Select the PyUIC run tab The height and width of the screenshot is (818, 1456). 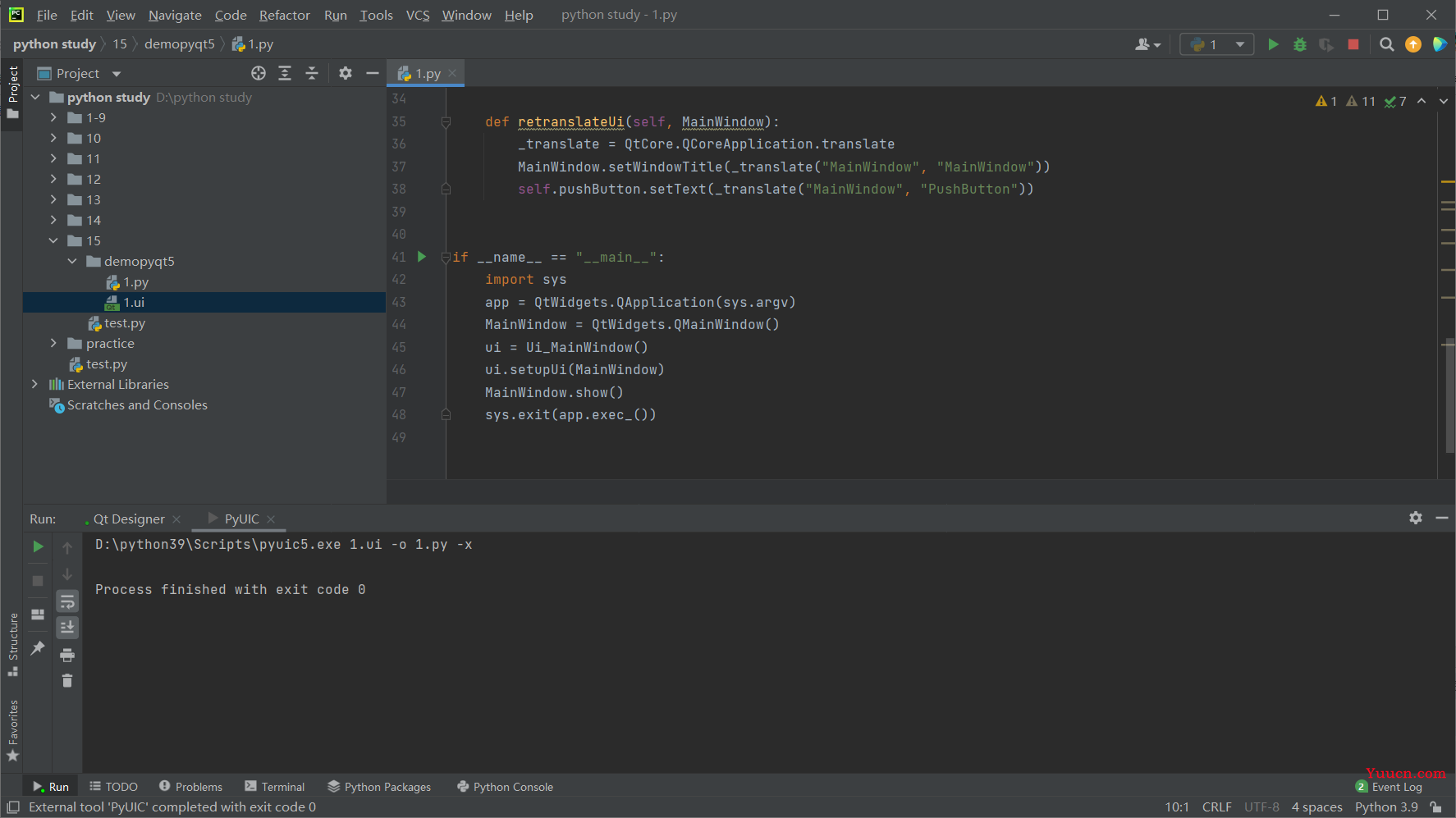(241, 519)
